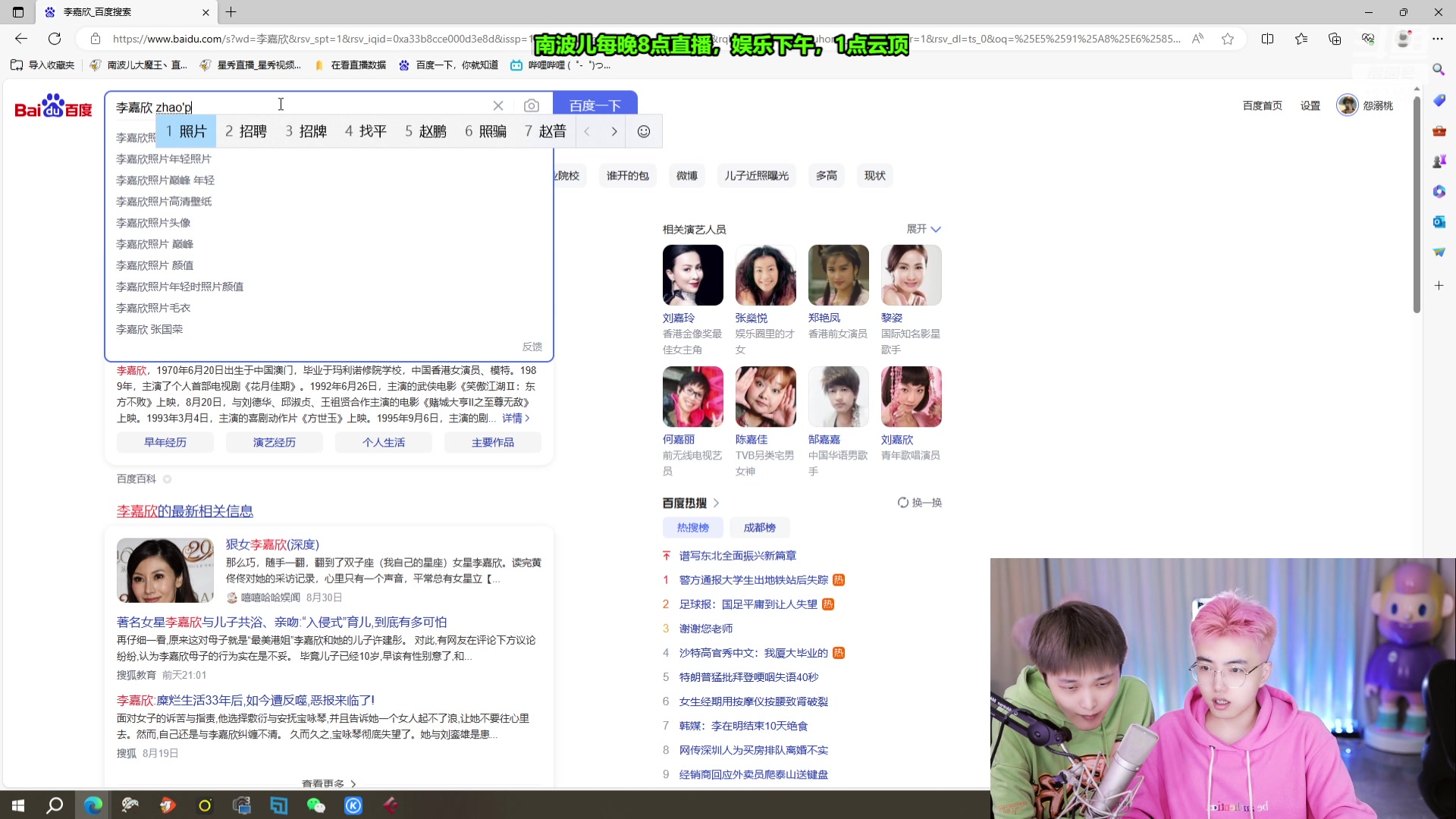Open 主要作品 section button
Viewport: 1456px width, 819px height.
493,442
